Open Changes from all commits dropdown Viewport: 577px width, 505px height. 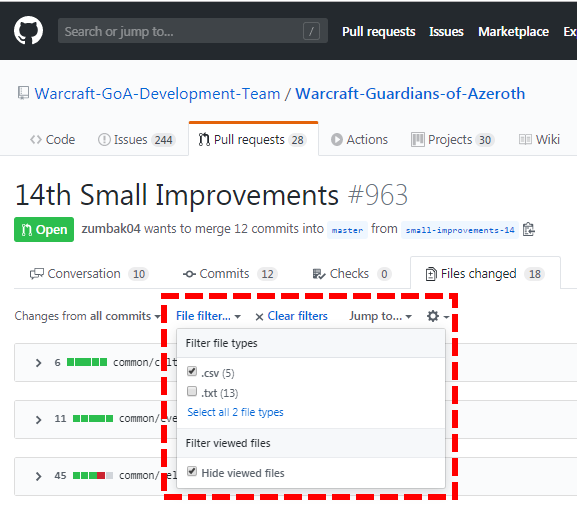click(x=88, y=316)
